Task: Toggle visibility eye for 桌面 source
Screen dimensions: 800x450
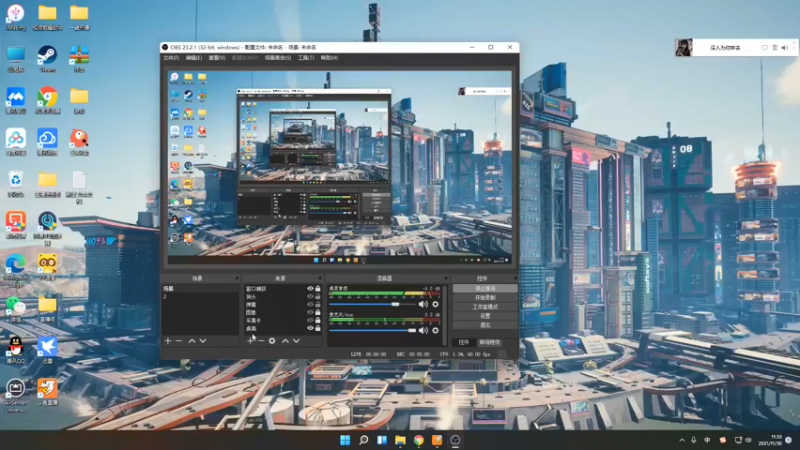Action: click(310, 328)
